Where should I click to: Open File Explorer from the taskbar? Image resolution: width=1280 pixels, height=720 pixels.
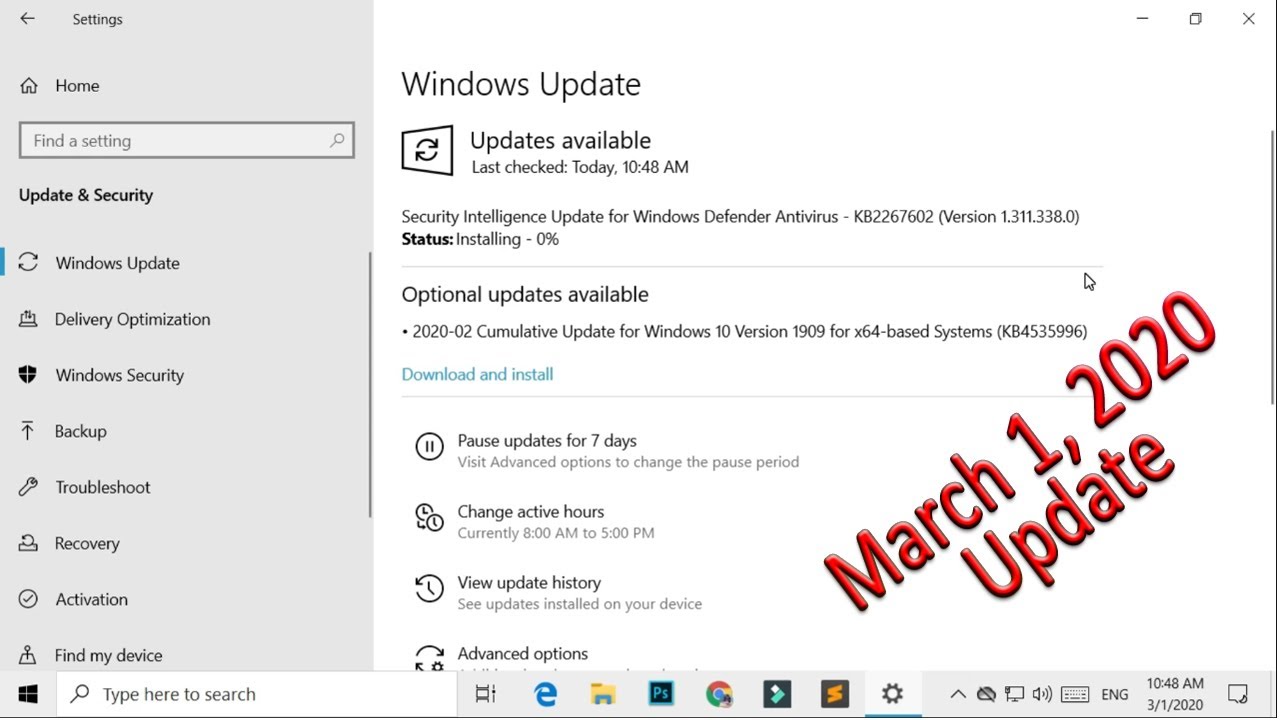tap(602, 694)
